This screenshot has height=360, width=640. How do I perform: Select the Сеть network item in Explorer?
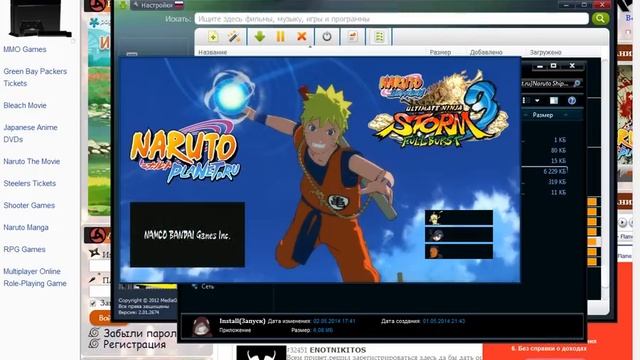[203, 287]
